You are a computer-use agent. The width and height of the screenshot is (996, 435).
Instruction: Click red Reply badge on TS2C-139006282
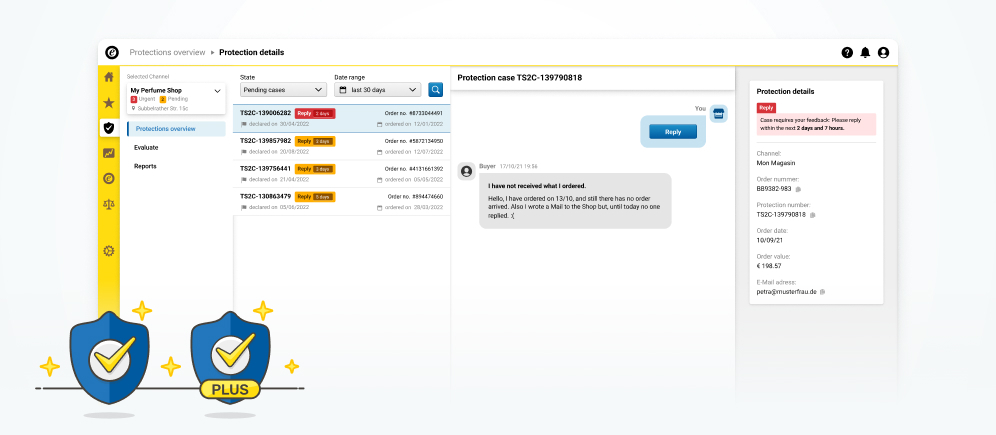point(315,113)
